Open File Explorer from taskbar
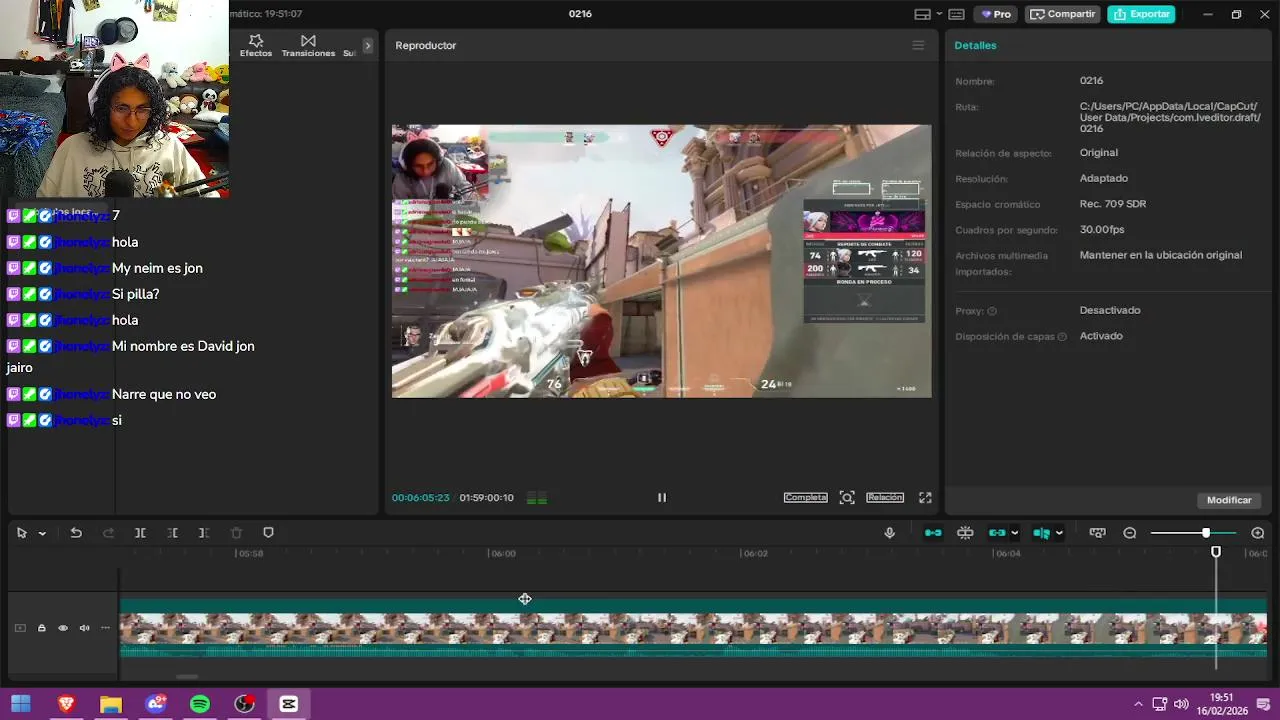 pos(111,704)
